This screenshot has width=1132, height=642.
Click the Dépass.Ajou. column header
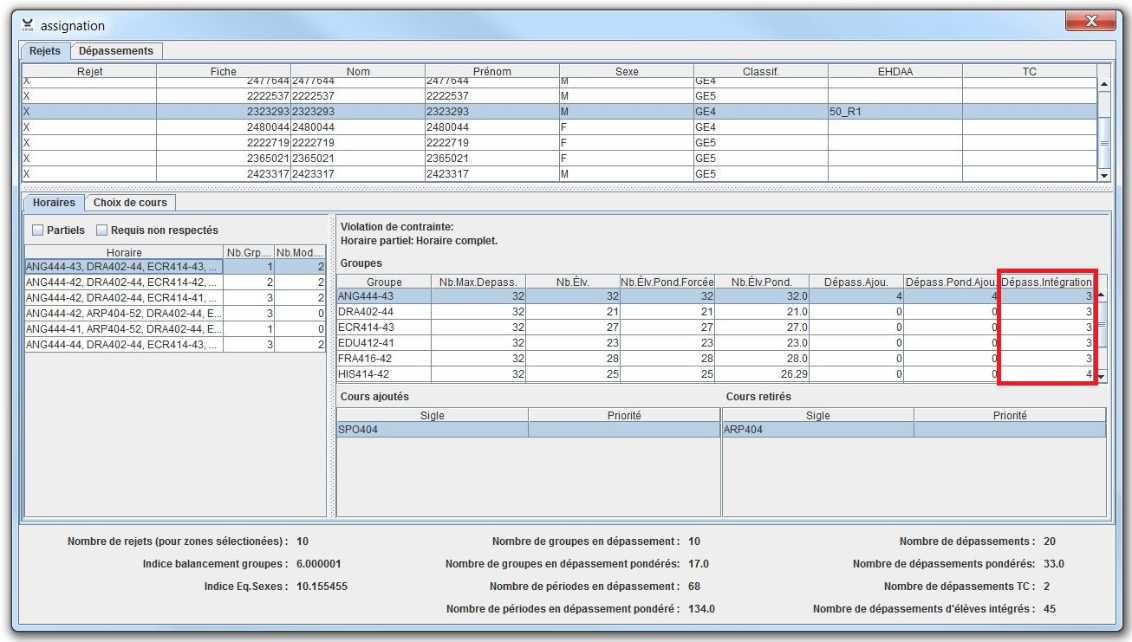(x=856, y=282)
